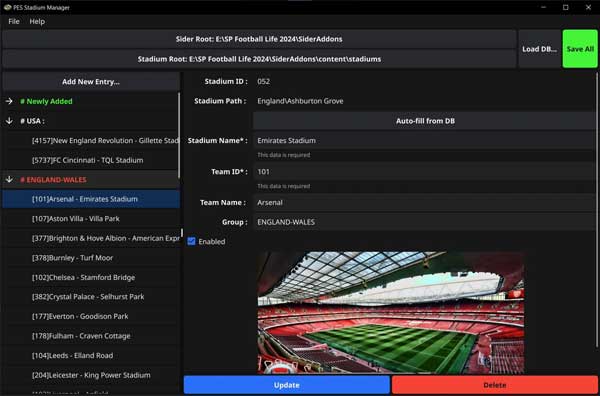
Task: Click the Emirates Stadium preview image
Action: point(391,312)
